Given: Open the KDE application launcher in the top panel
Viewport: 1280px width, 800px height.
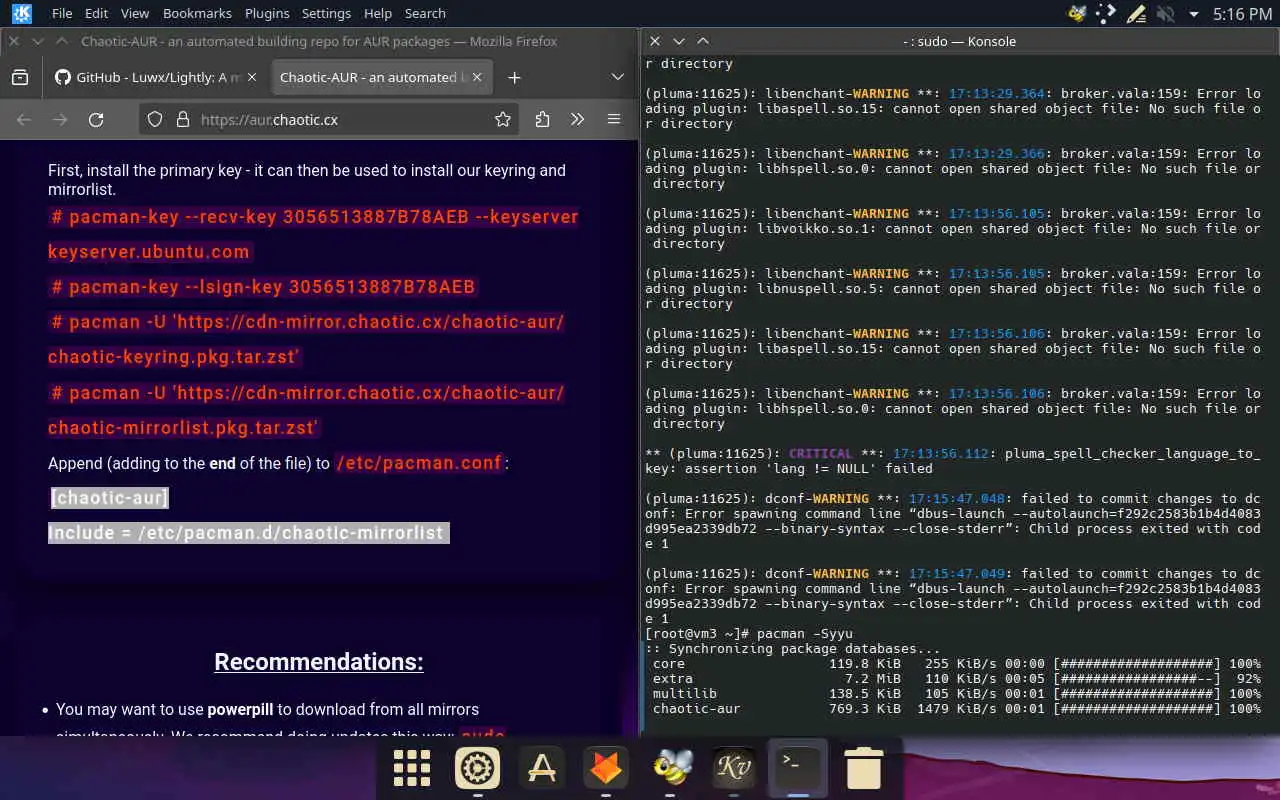Looking at the screenshot, I should [x=21, y=13].
